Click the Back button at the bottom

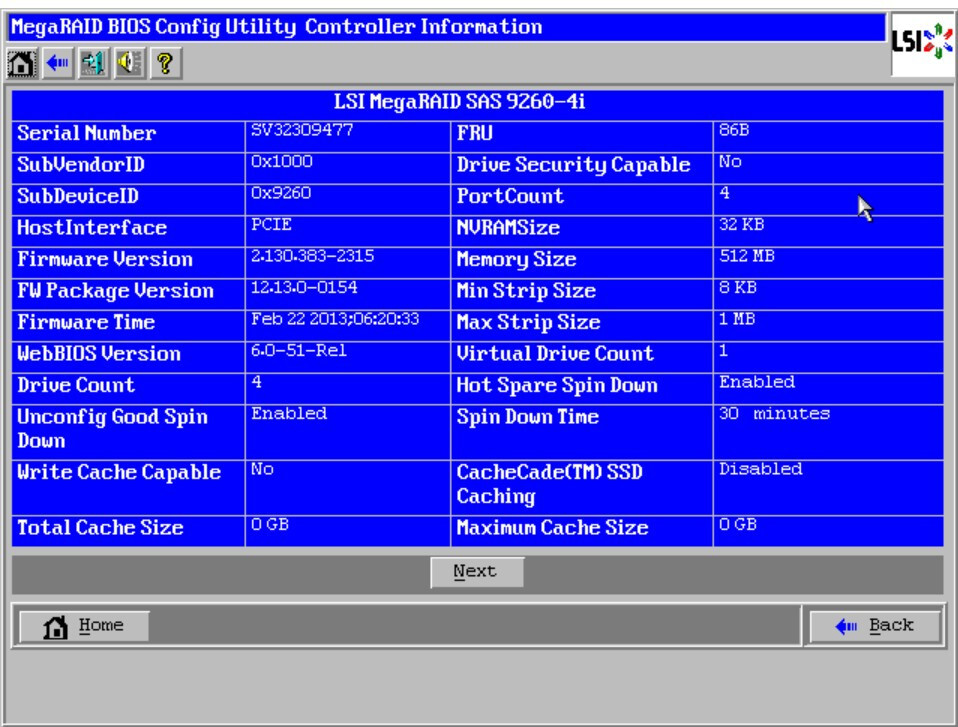click(875, 626)
